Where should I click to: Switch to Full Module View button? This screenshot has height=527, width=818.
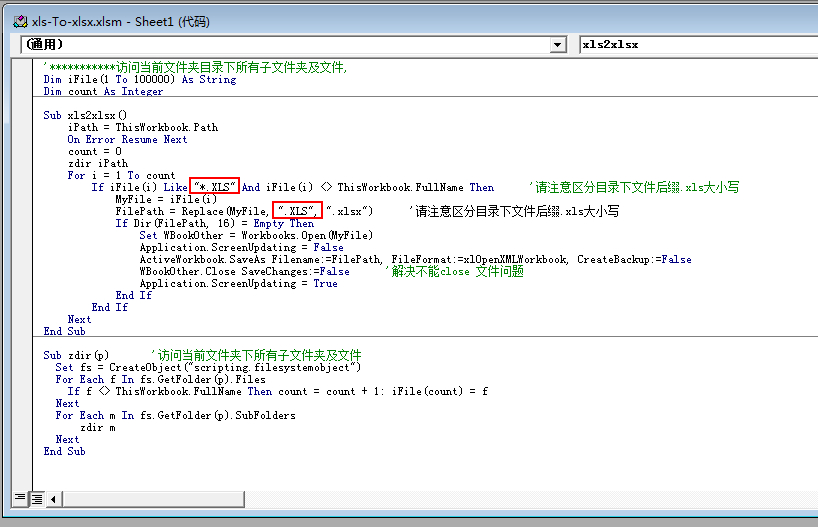tap(37, 499)
